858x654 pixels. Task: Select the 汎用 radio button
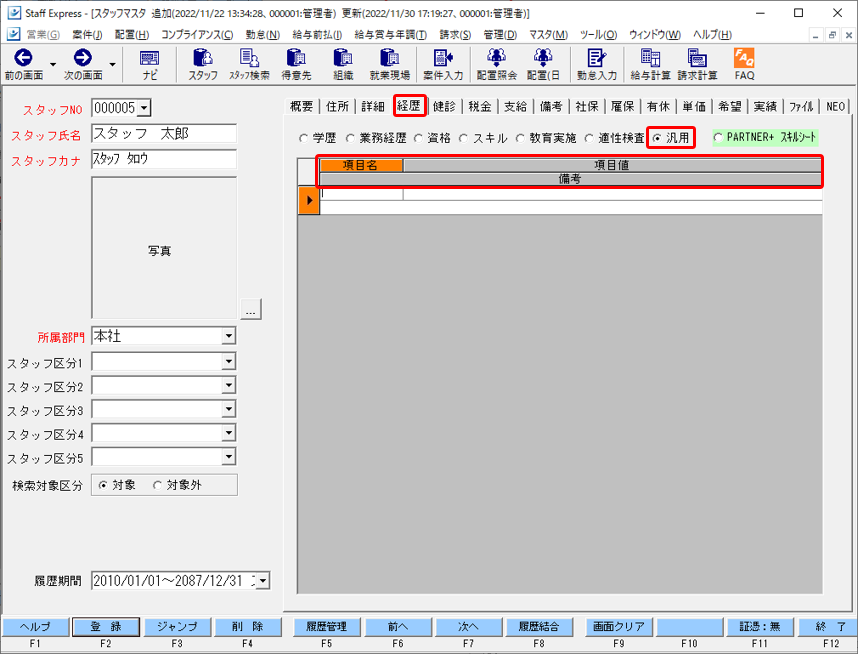[657, 138]
